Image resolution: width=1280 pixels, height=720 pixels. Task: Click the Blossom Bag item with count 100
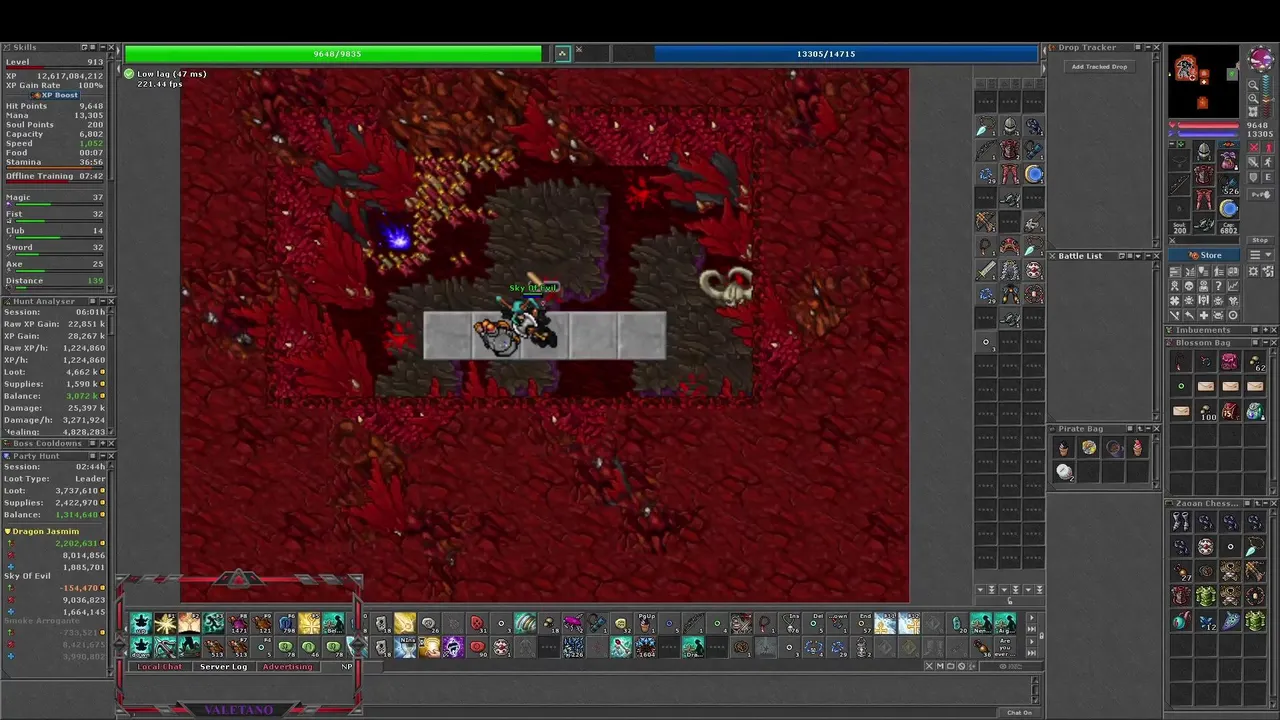click(1207, 411)
